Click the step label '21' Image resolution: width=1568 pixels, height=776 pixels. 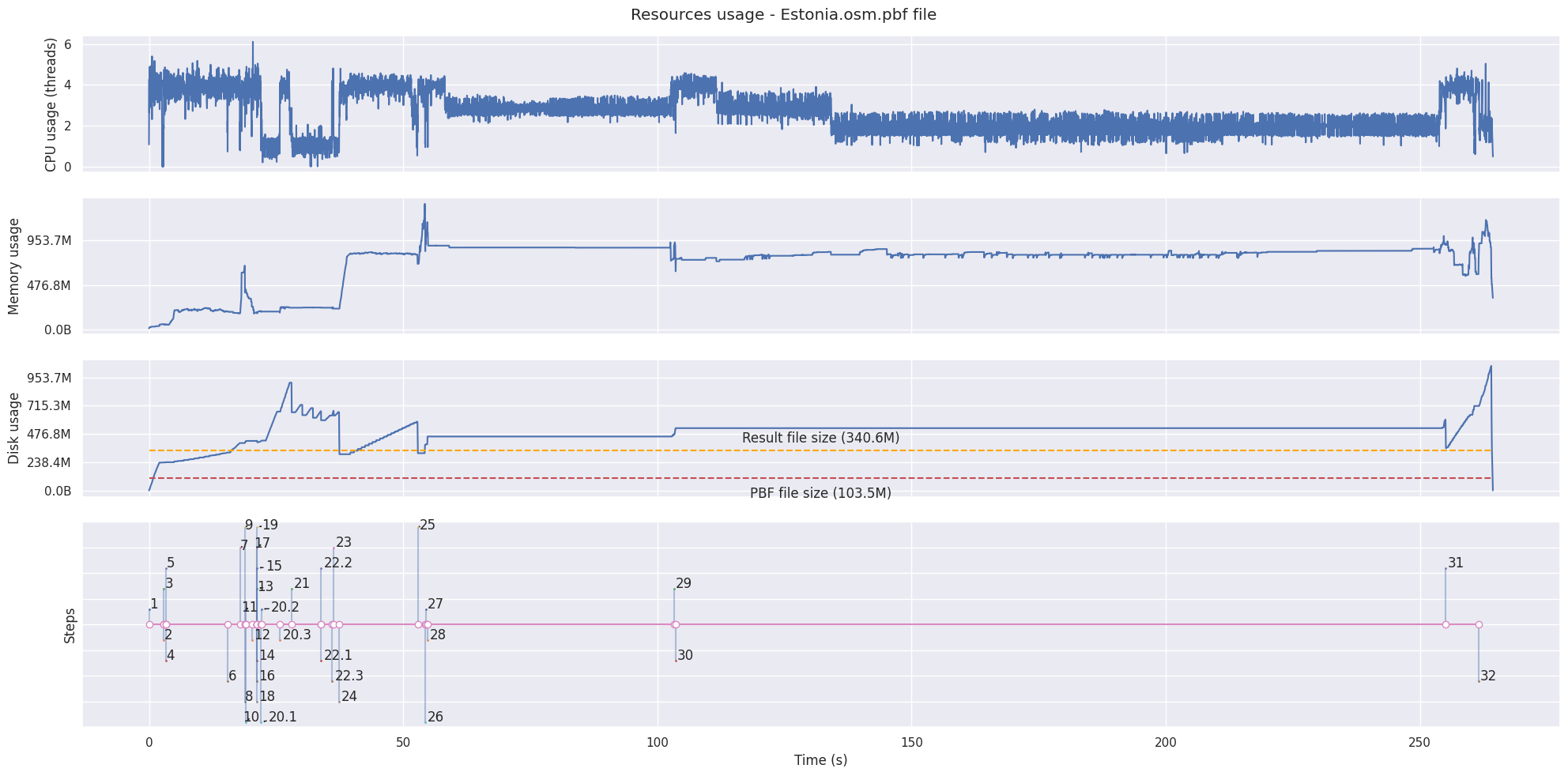(302, 584)
